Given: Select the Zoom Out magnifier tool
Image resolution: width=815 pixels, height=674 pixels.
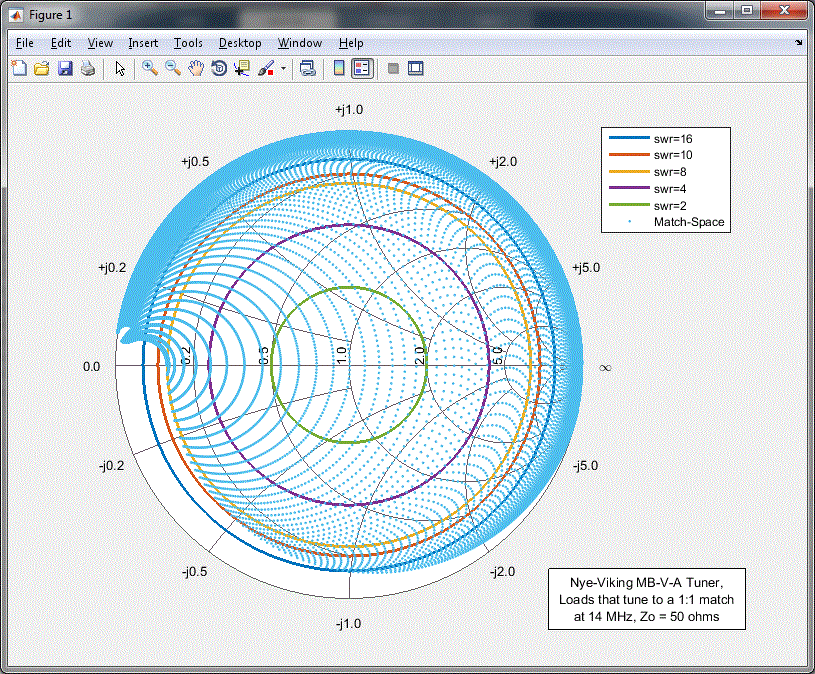Looking at the screenshot, I should 172,69.
